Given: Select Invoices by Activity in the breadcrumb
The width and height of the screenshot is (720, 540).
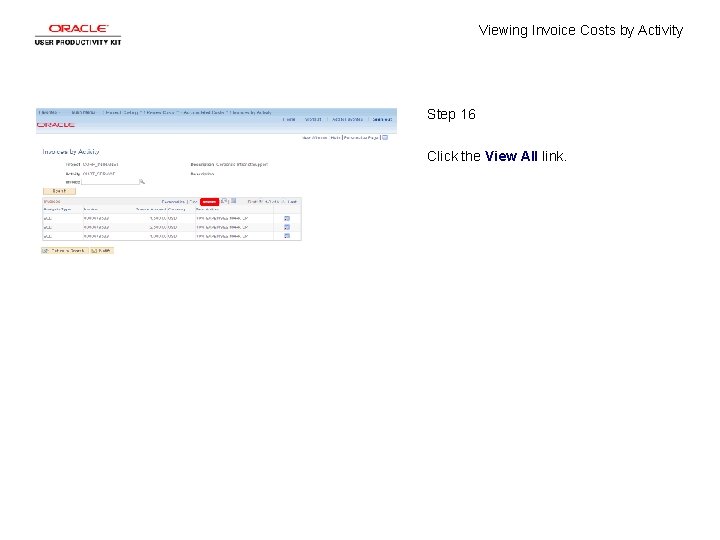Looking at the screenshot, I should click(251, 112).
